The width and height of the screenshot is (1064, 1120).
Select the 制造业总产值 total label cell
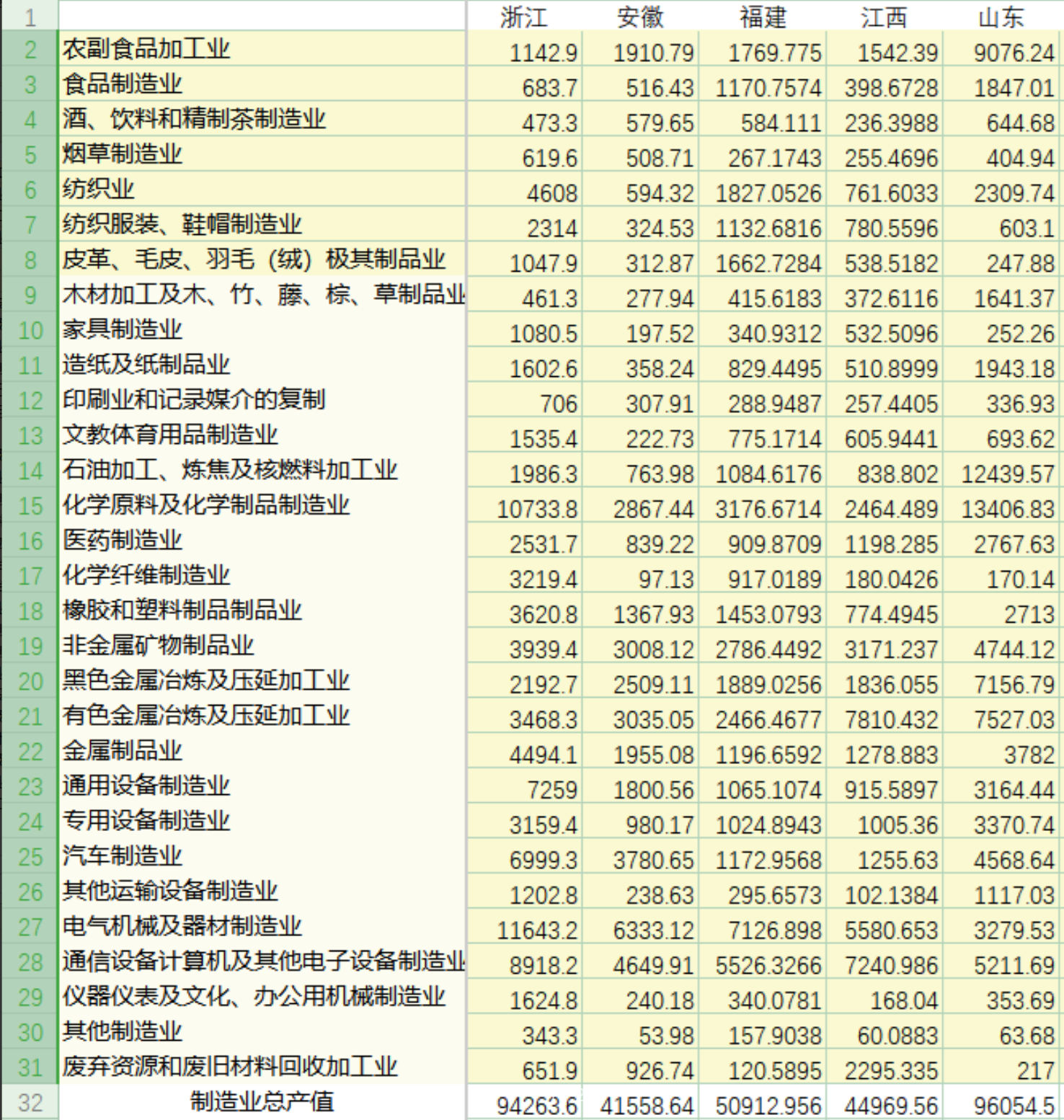click(262, 1102)
